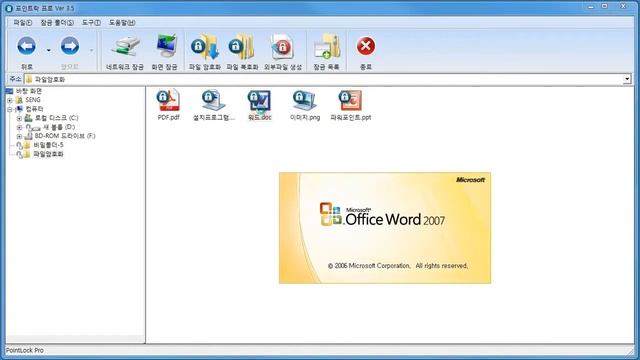Click the 파워포인트.ppt file name label

351,118
